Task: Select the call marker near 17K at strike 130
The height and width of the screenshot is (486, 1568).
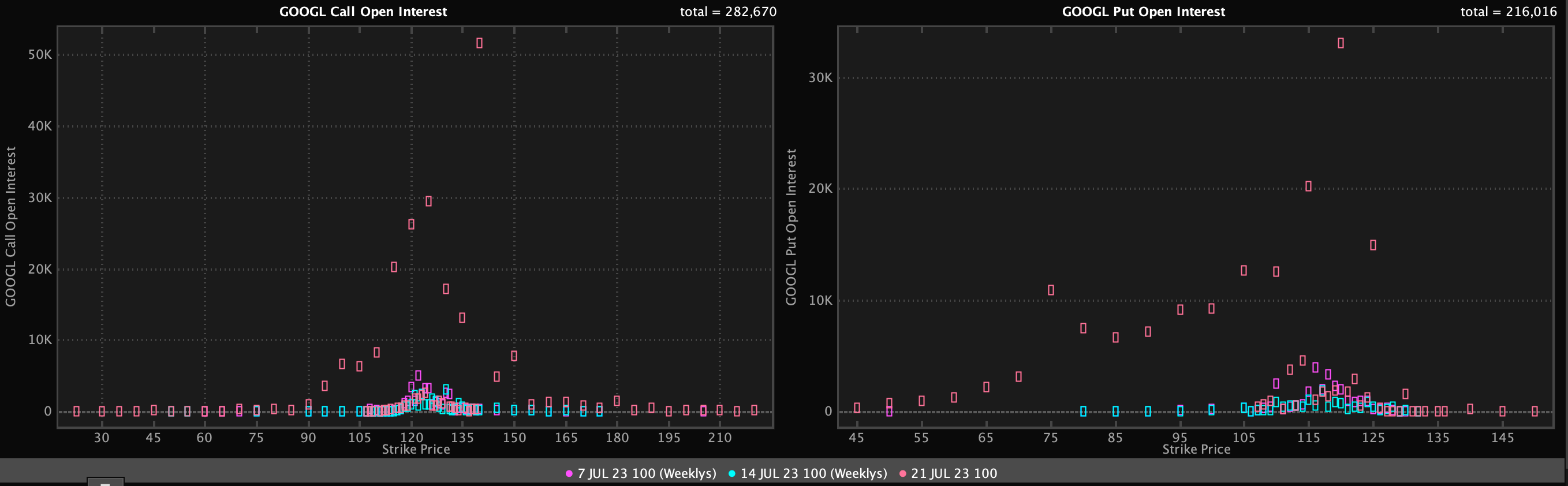Action: click(x=446, y=289)
